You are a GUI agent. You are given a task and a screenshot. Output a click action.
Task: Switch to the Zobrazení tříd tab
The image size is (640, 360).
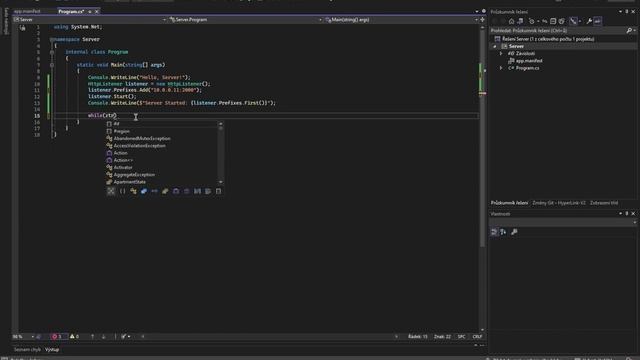(x=604, y=203)
